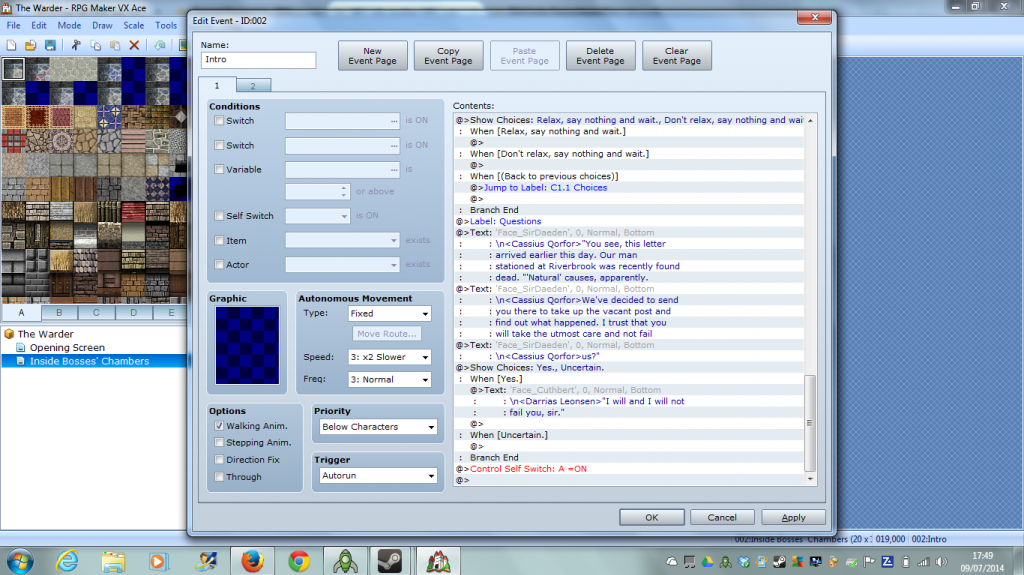This screenshot has height=575, width=1024.
Task: Click the red Delete X icon
Action: click(134, 45)
